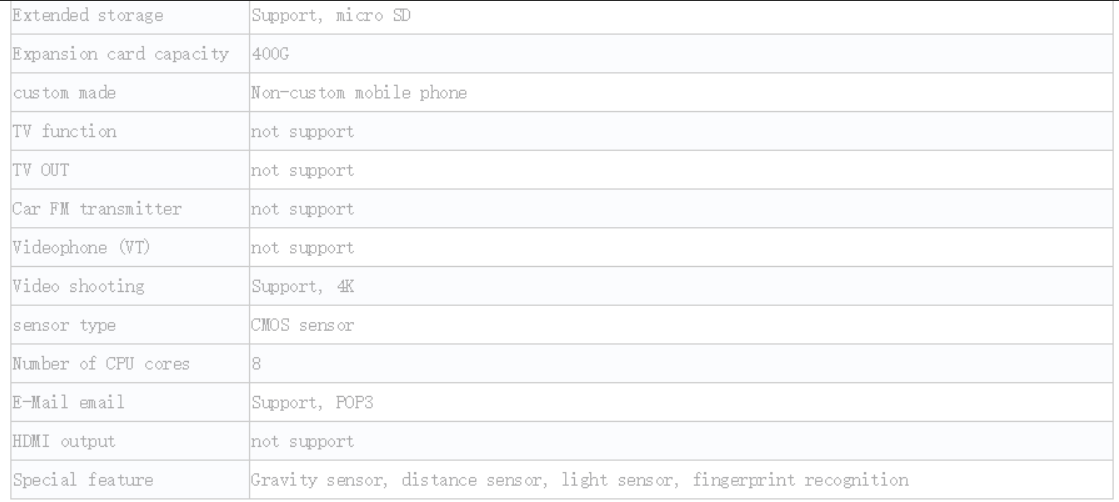Select the "Support, micro SD" value
Viewport: 1119px width, 502px height.
[x=331, y=16]
